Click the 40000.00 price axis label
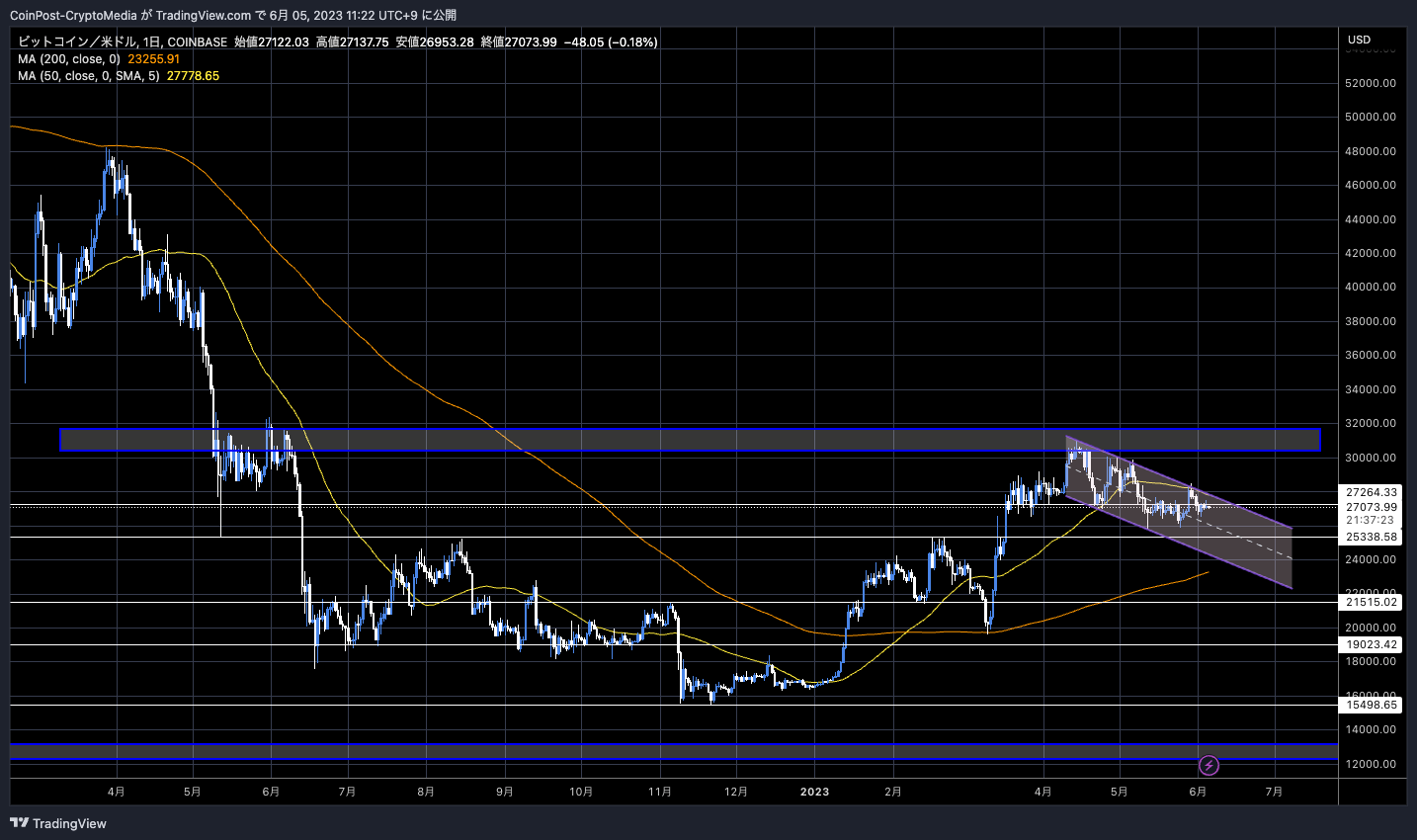 click(x=1372, y=287)
